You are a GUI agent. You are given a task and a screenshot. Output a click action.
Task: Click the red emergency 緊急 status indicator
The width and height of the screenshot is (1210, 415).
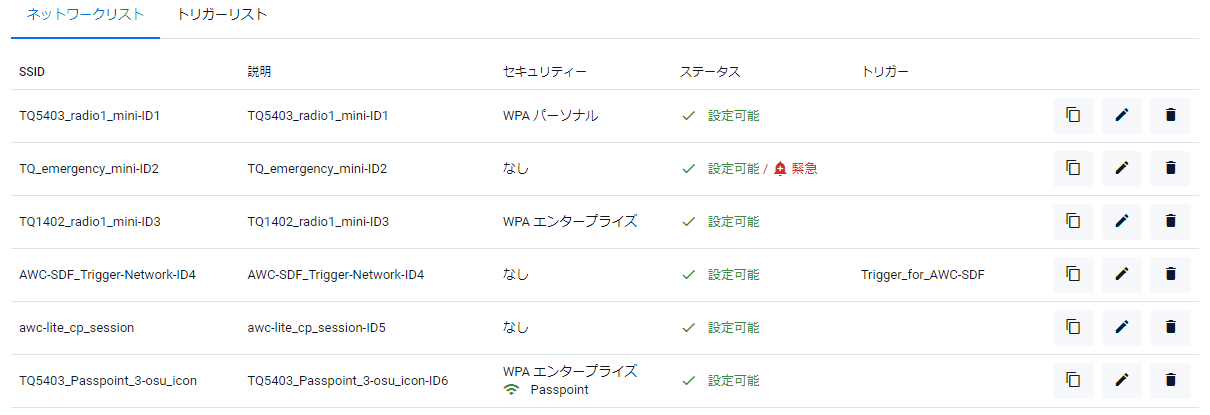[796, 168]
